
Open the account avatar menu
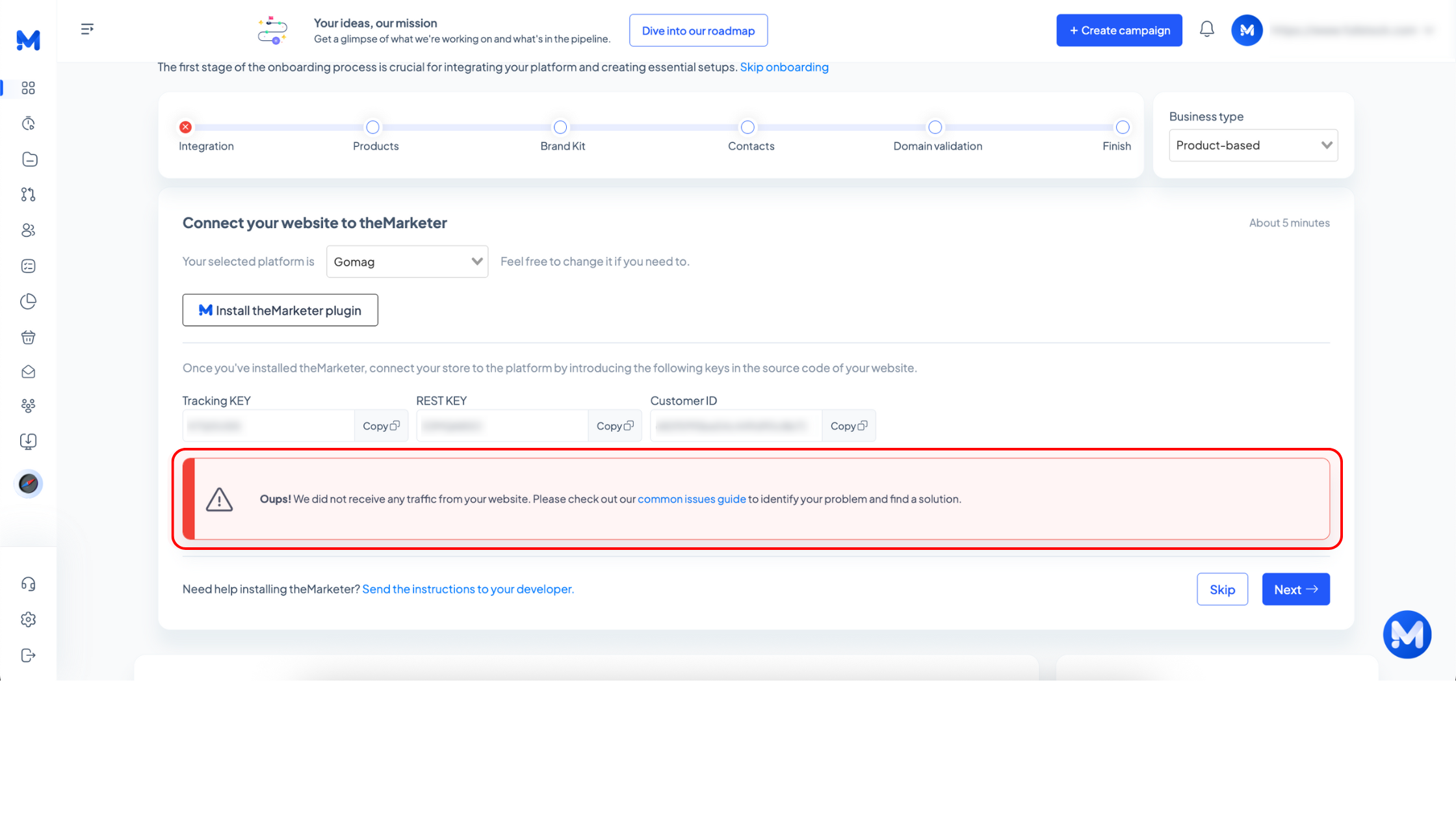pos(1247,30)
